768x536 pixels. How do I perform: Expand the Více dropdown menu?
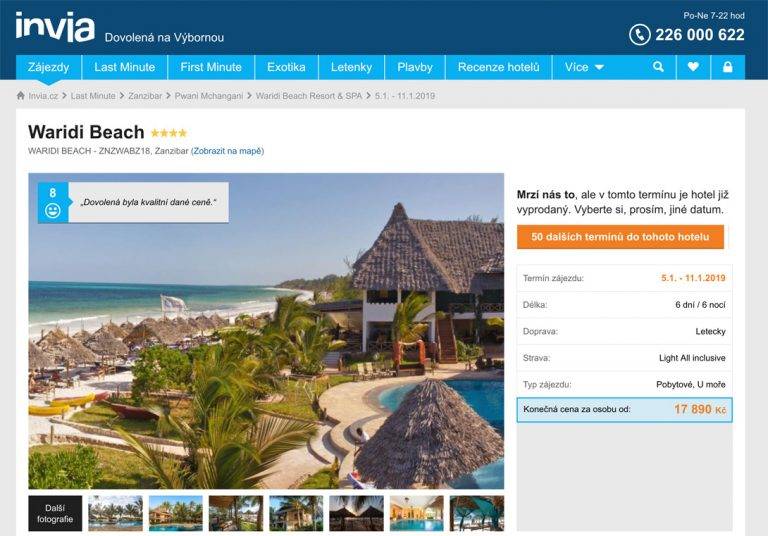pos(584,67)
